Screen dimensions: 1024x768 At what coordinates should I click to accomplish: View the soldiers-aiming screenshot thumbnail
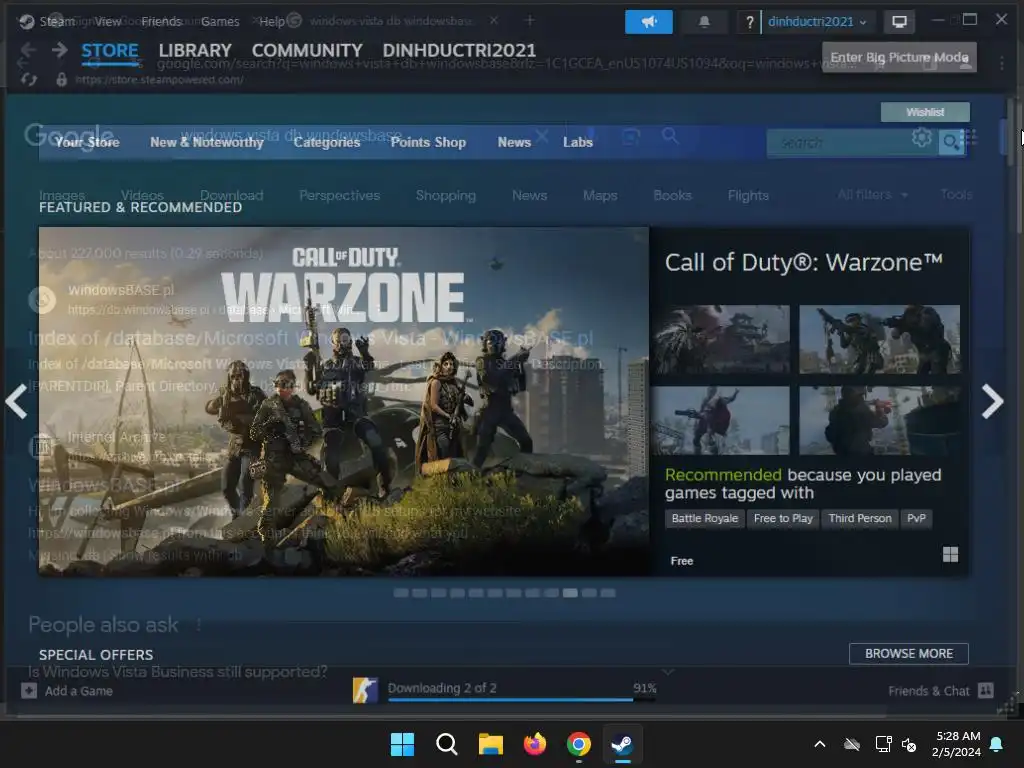click(880, 339)
